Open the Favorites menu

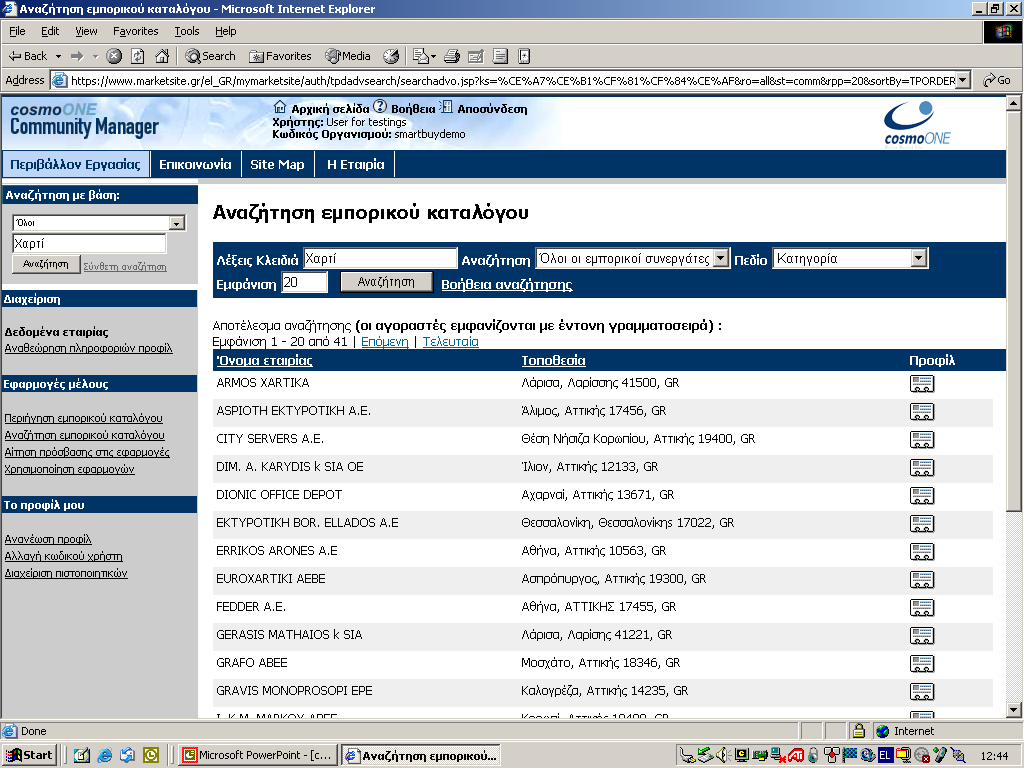135,31
